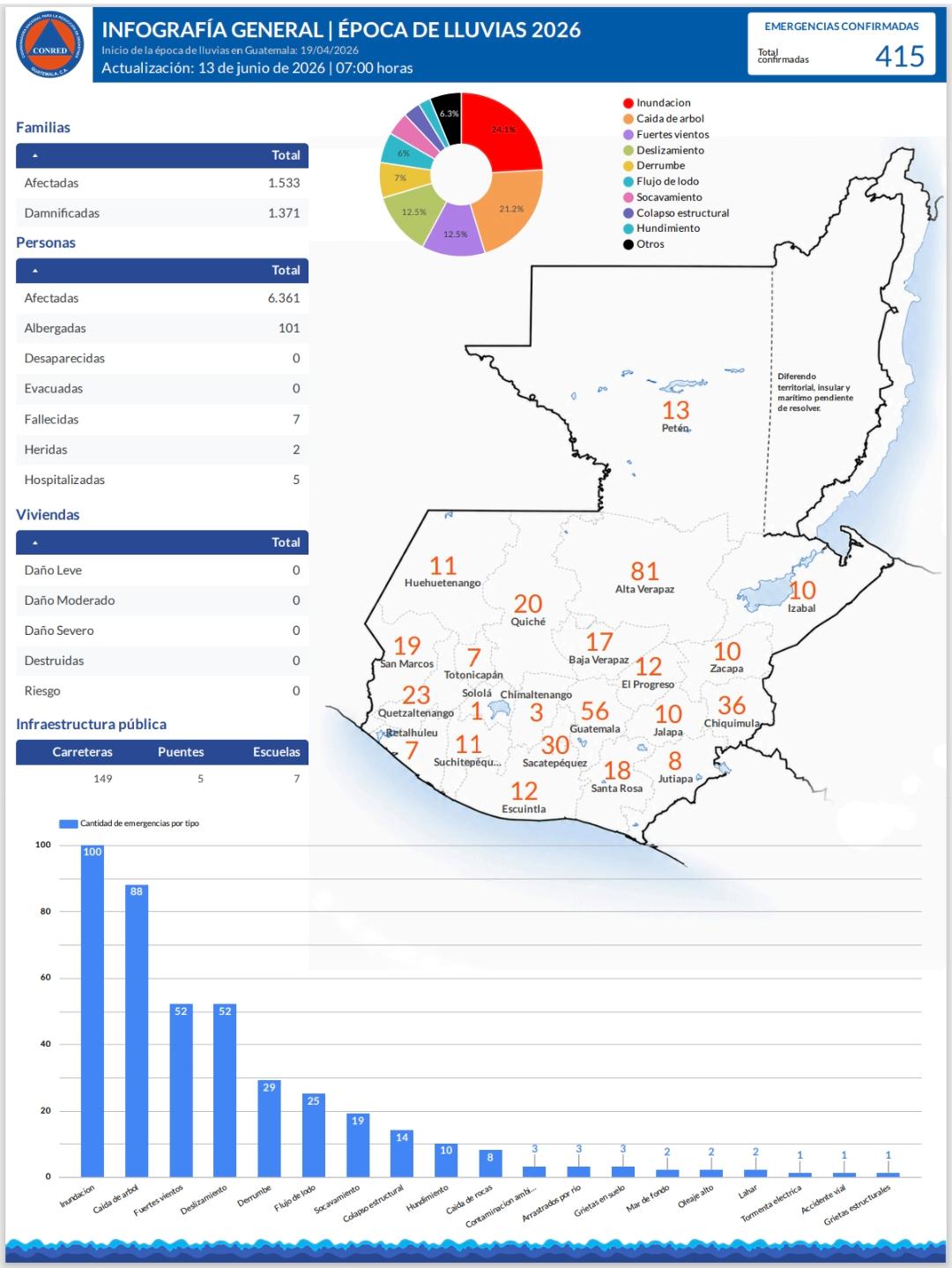Click the Caida de arbol bar labeled 88
The width and height of the screenshot is (952, 1268).
[137, 1031]
